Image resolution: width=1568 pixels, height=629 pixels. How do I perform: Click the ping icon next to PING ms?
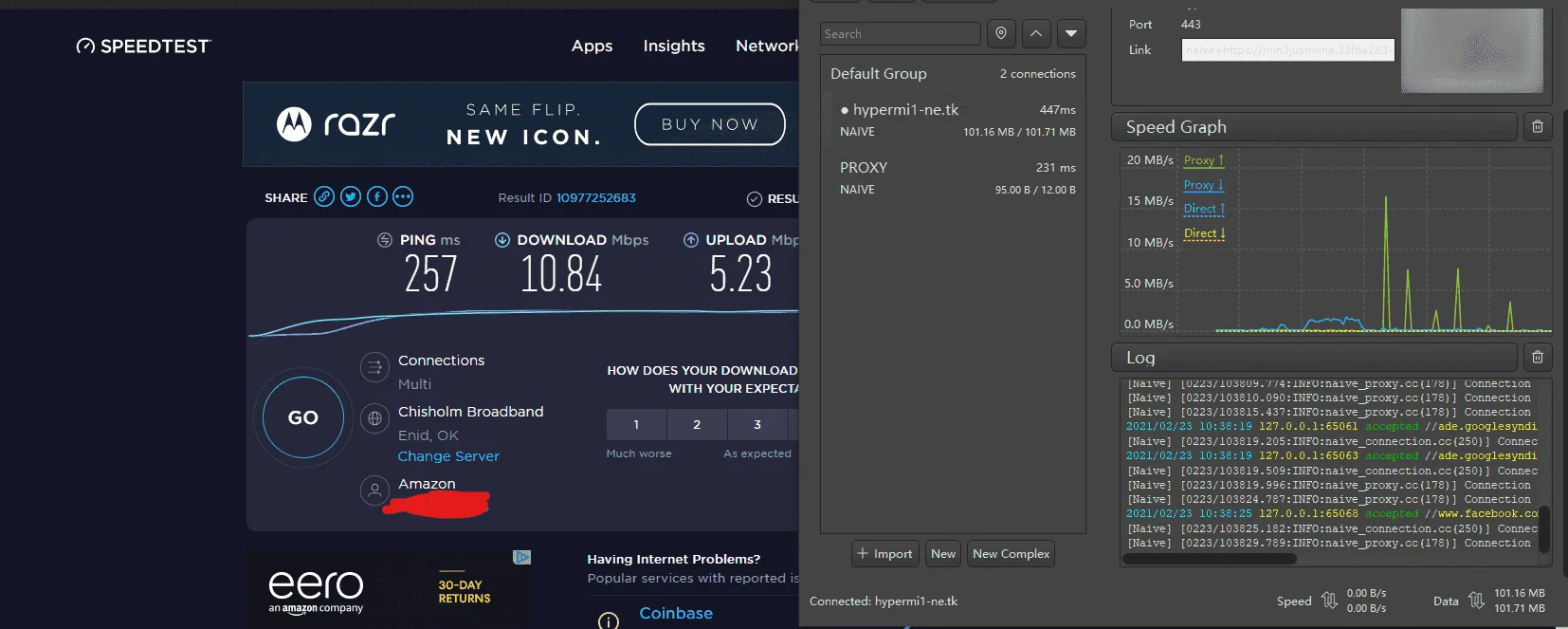pos(385,240)
